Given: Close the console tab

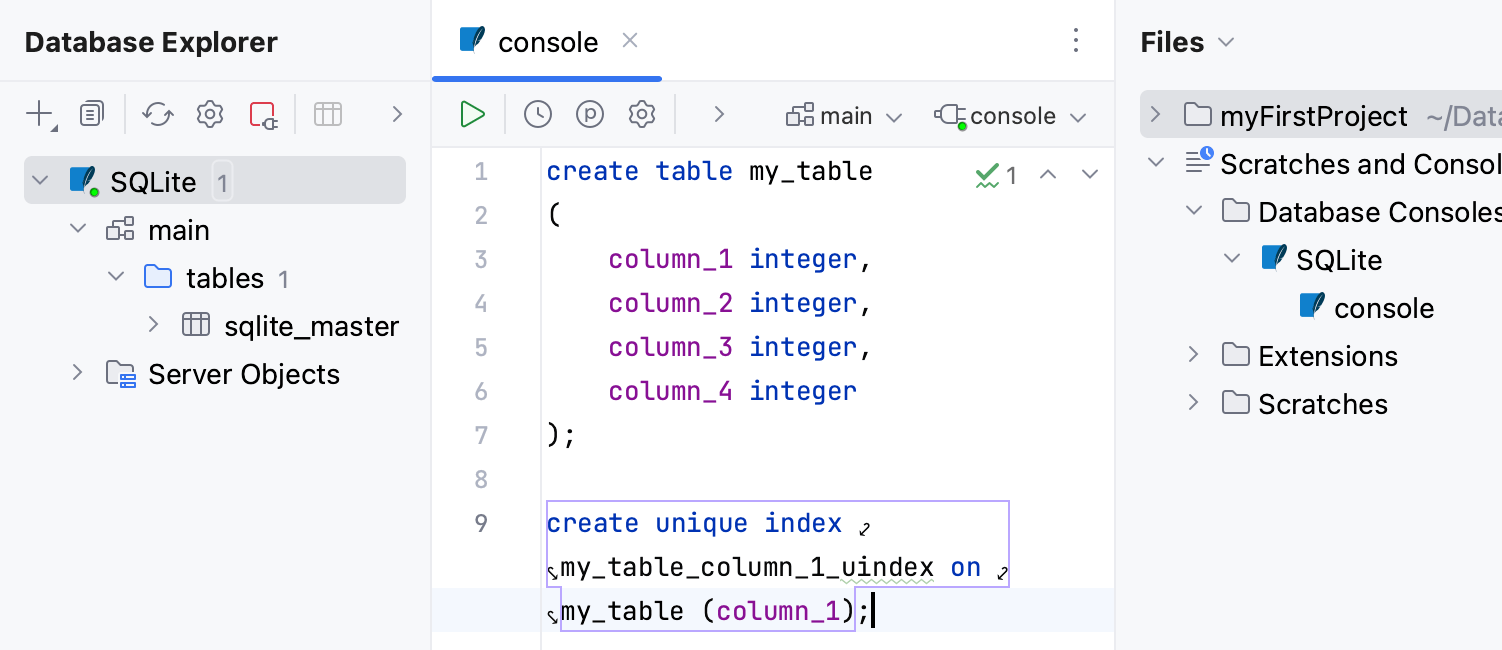Looking at the screenshot, I should point(630,41).
